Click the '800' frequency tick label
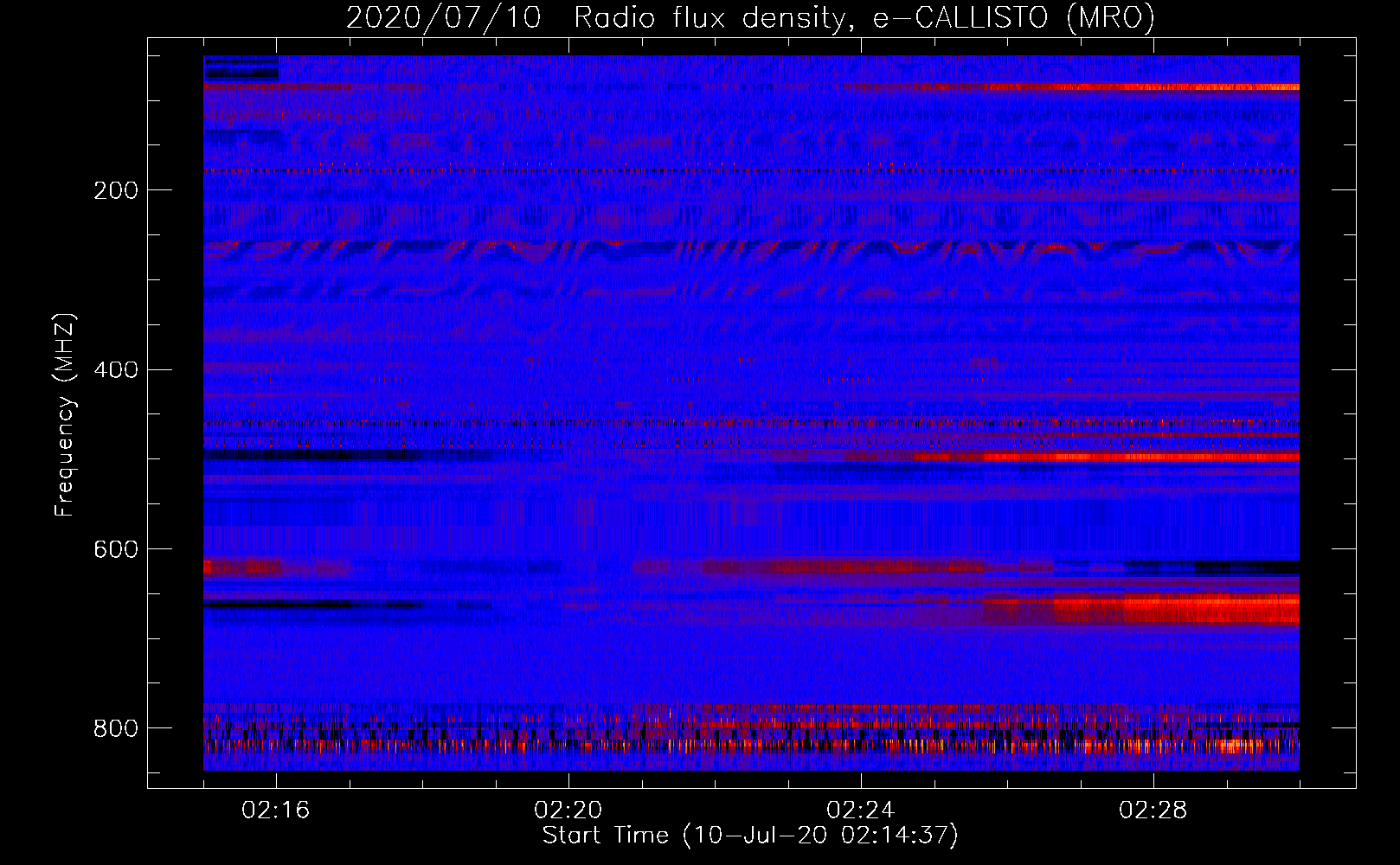This screenshot has width=1400, height=865. click(x=116, y=729)
